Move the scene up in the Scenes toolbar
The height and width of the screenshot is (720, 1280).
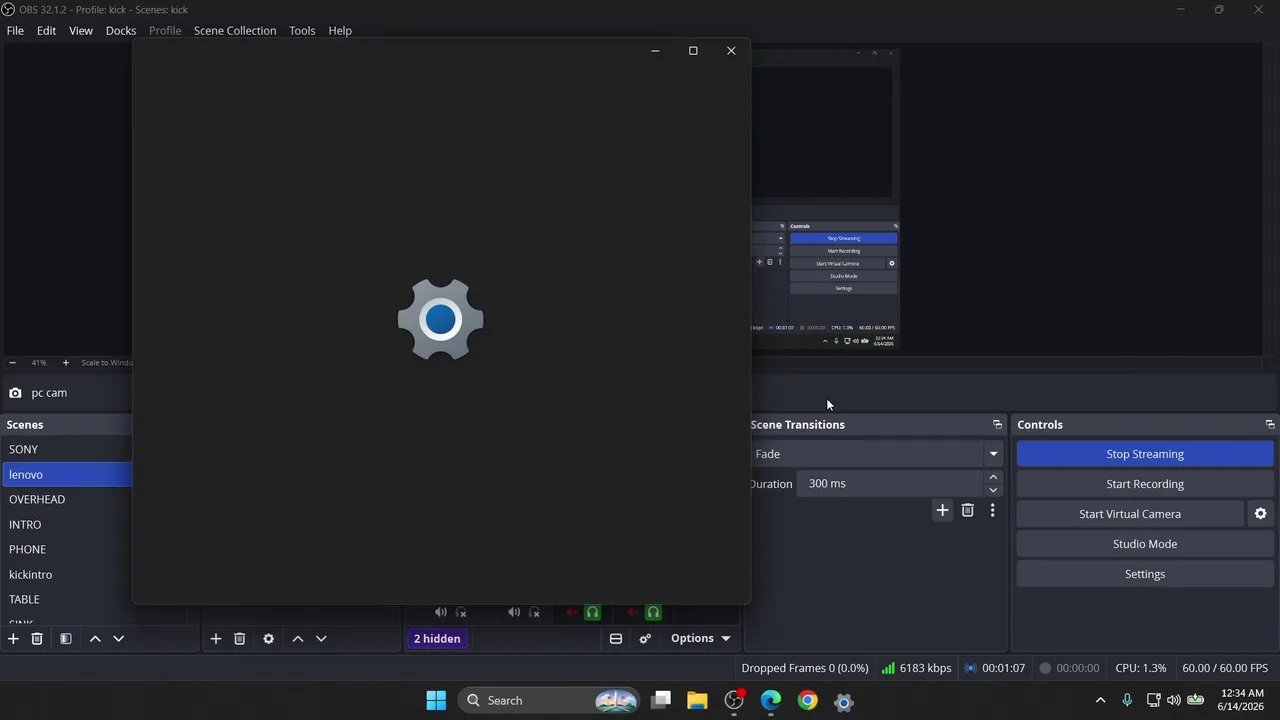(x=95, y=638)
